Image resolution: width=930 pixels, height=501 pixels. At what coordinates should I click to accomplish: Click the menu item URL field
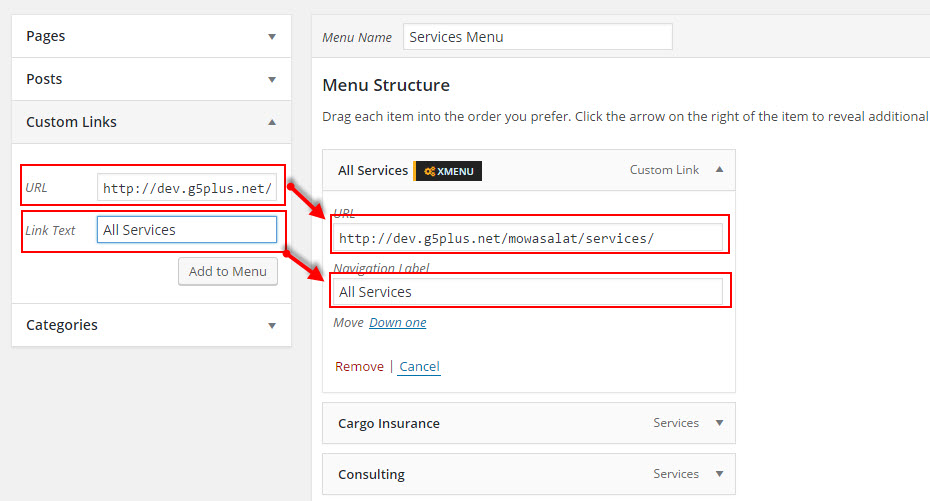coord(528,238)
